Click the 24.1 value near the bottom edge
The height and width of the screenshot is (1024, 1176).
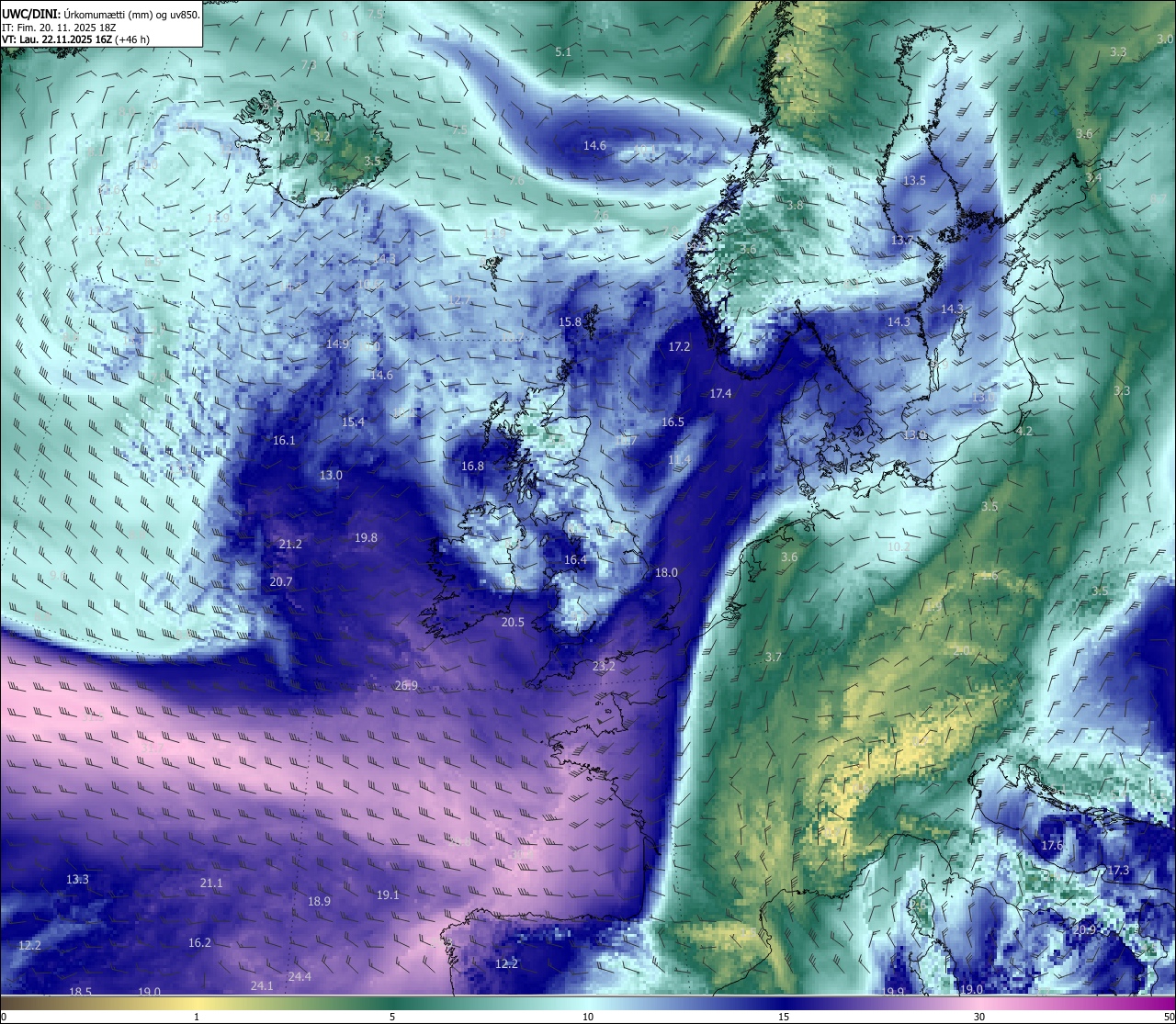tap(262, 986)
